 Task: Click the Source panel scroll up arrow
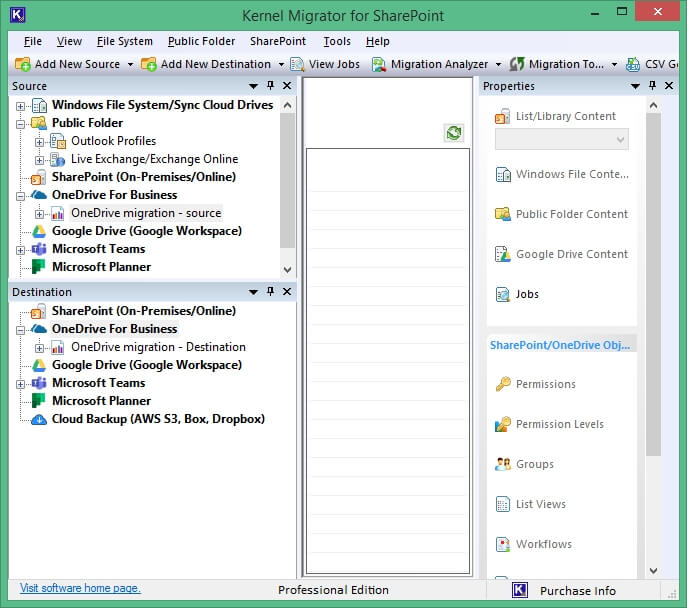(x=287, y=105)
